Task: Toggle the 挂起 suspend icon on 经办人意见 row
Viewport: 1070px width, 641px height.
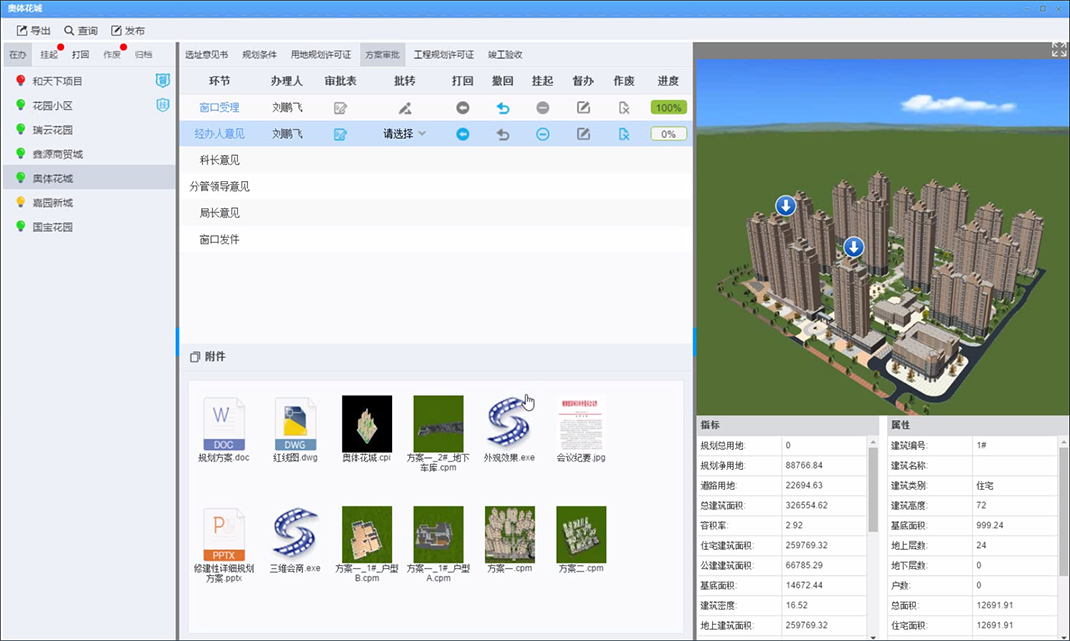Action: (542, 133)
